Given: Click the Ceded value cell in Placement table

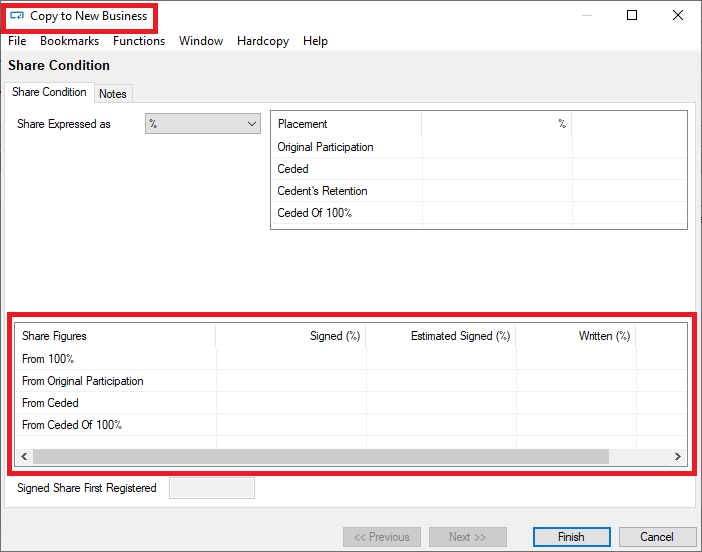Looking at the screenshot, I should coord(496,169).
